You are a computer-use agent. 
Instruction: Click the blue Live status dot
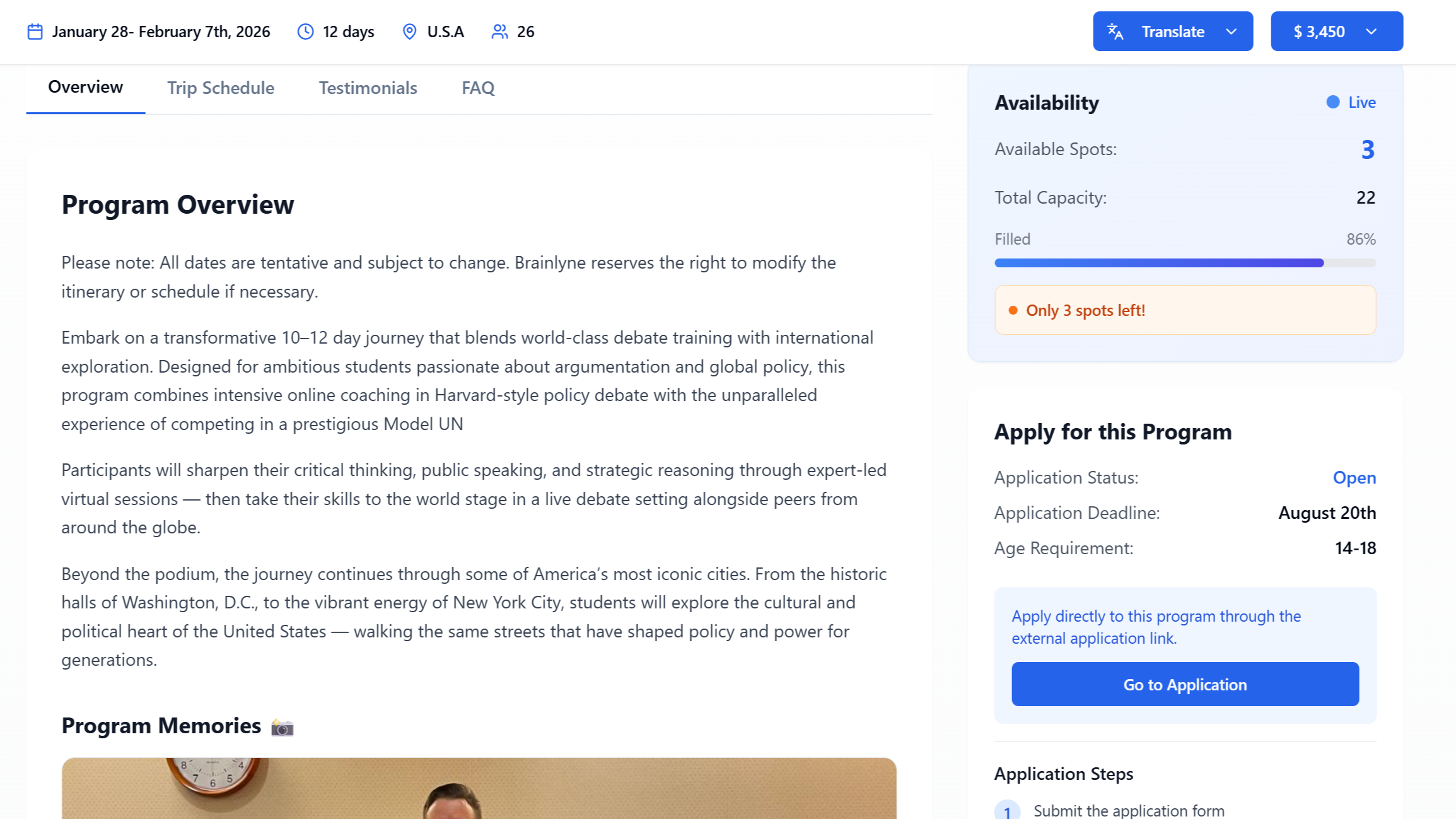tap(1332, 102)
